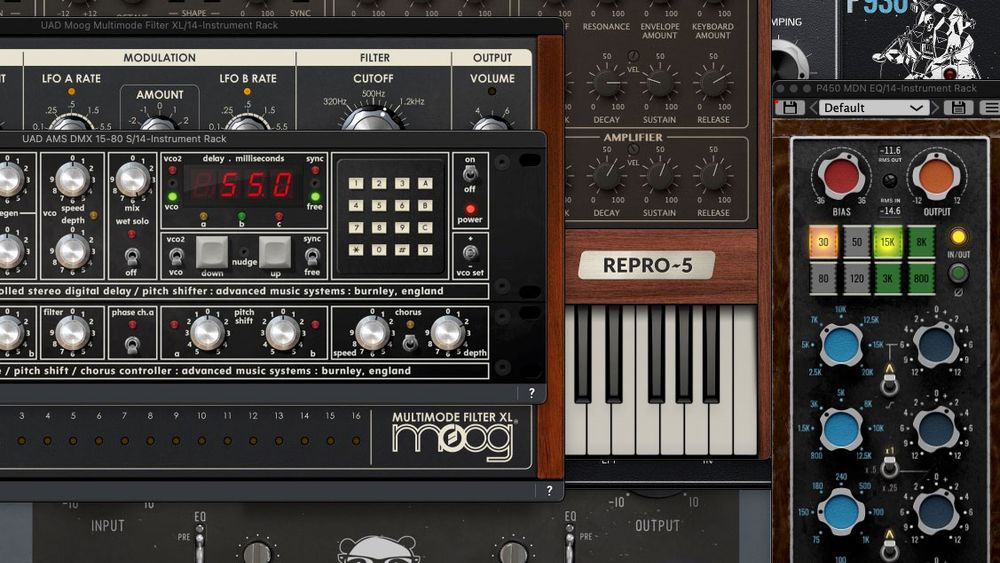This screenshot has width=1000, height=563.
Task: Open help question mark on AMS DMX window
Action: (531, 393)
